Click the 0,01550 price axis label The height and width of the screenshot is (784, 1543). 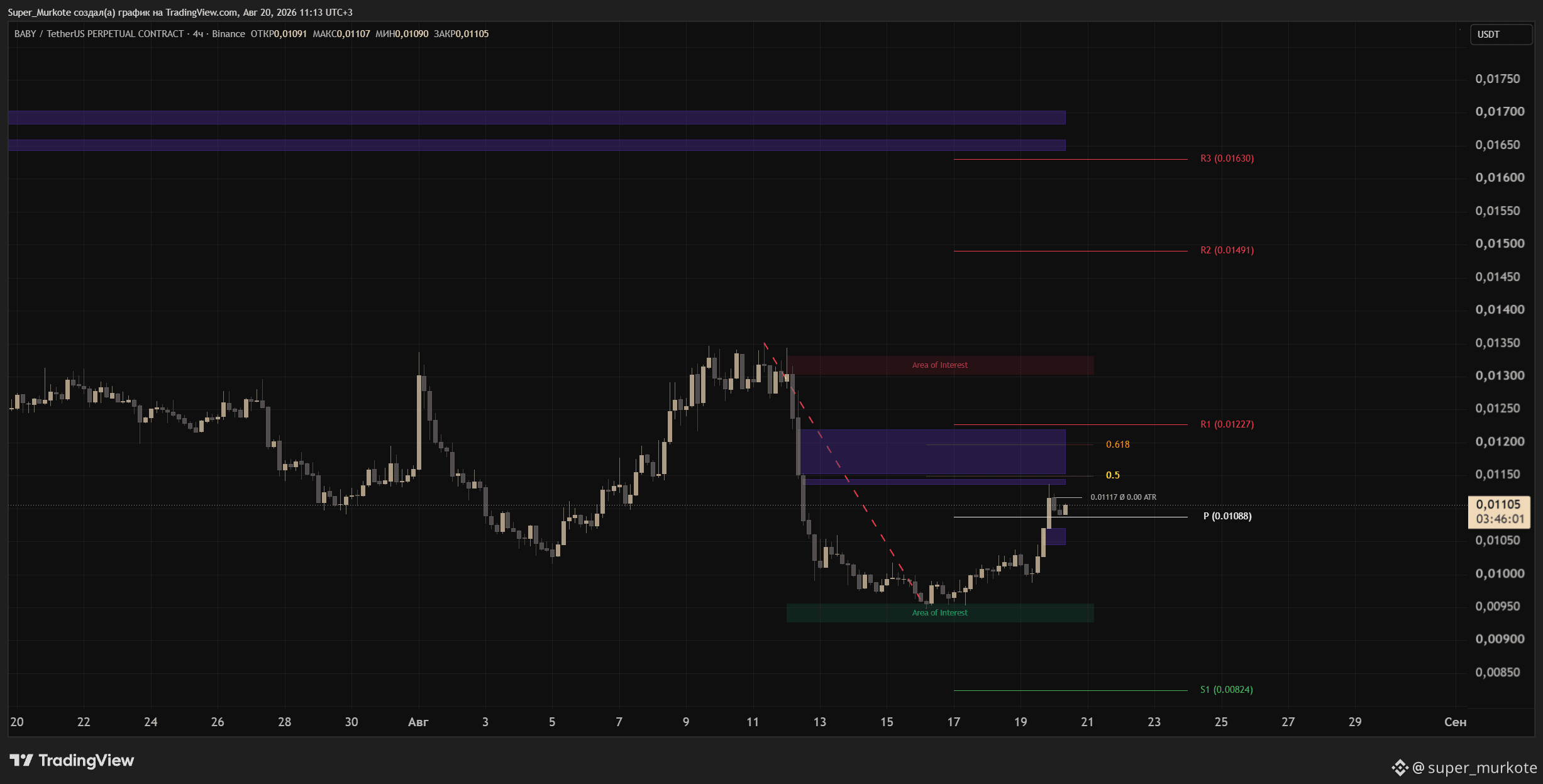point(1497,211)
